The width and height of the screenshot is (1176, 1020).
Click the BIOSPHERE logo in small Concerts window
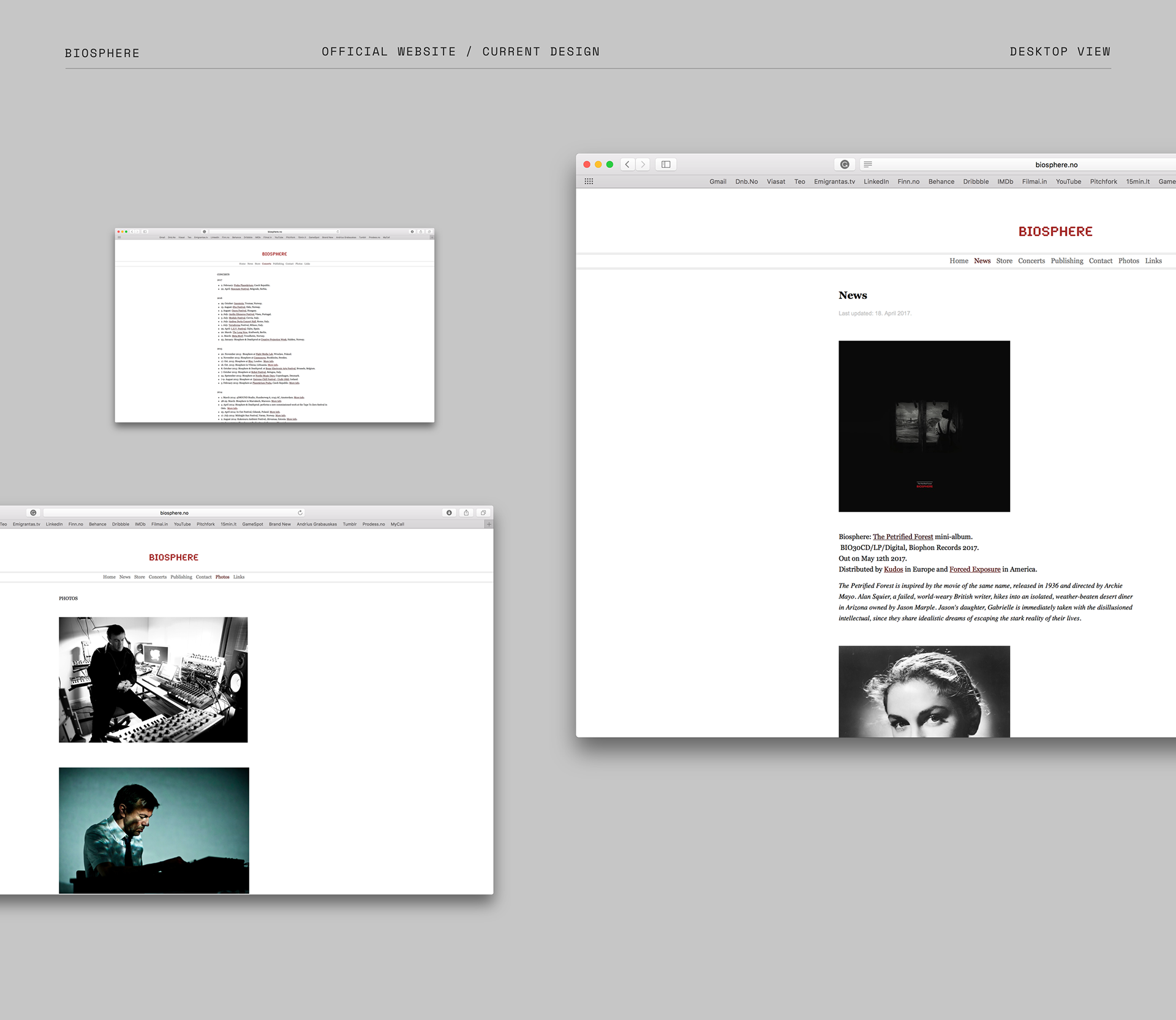coord(274,254)
